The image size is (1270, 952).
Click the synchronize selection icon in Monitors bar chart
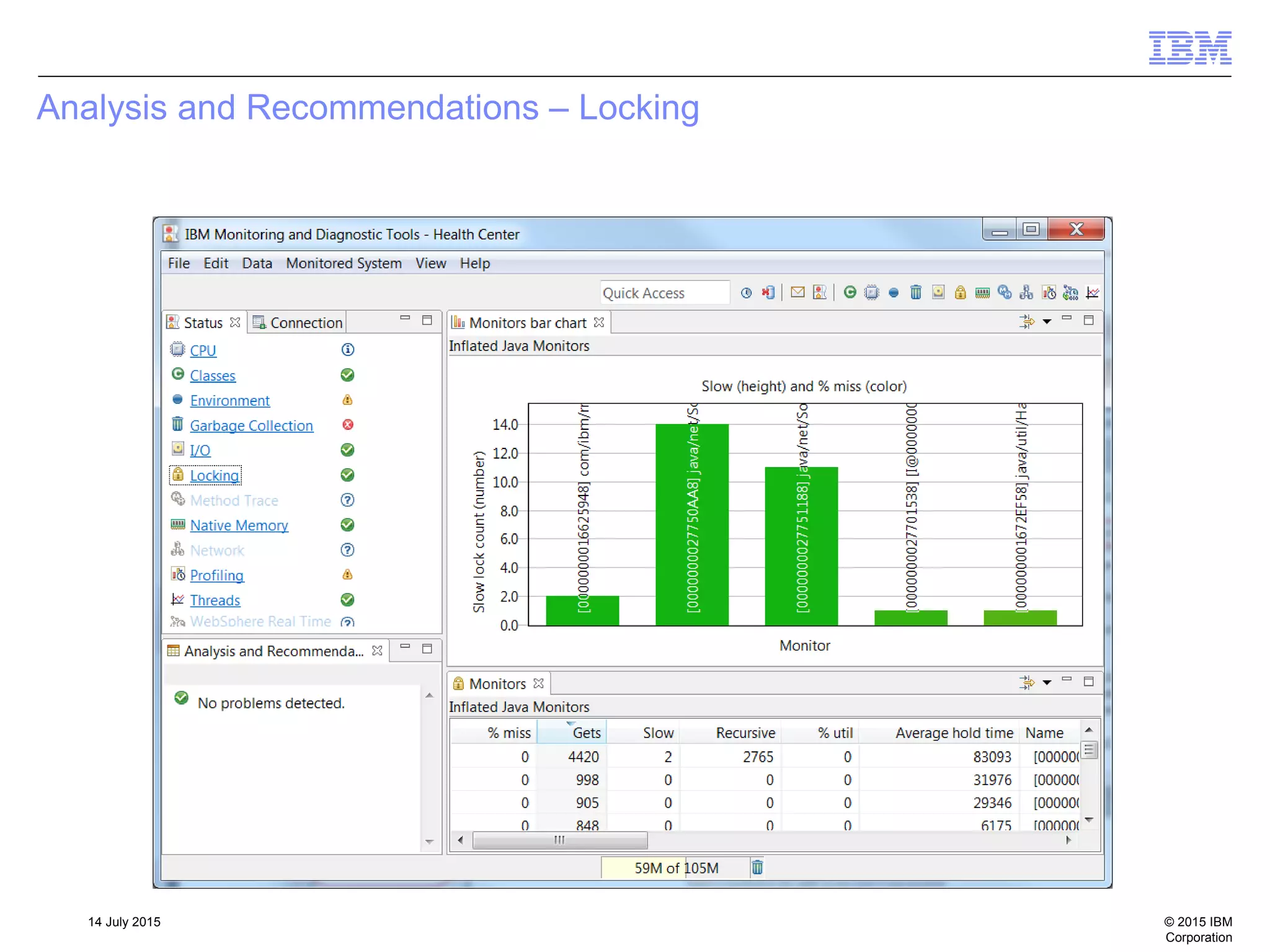pyautogui.click(x=1027, y=321)
